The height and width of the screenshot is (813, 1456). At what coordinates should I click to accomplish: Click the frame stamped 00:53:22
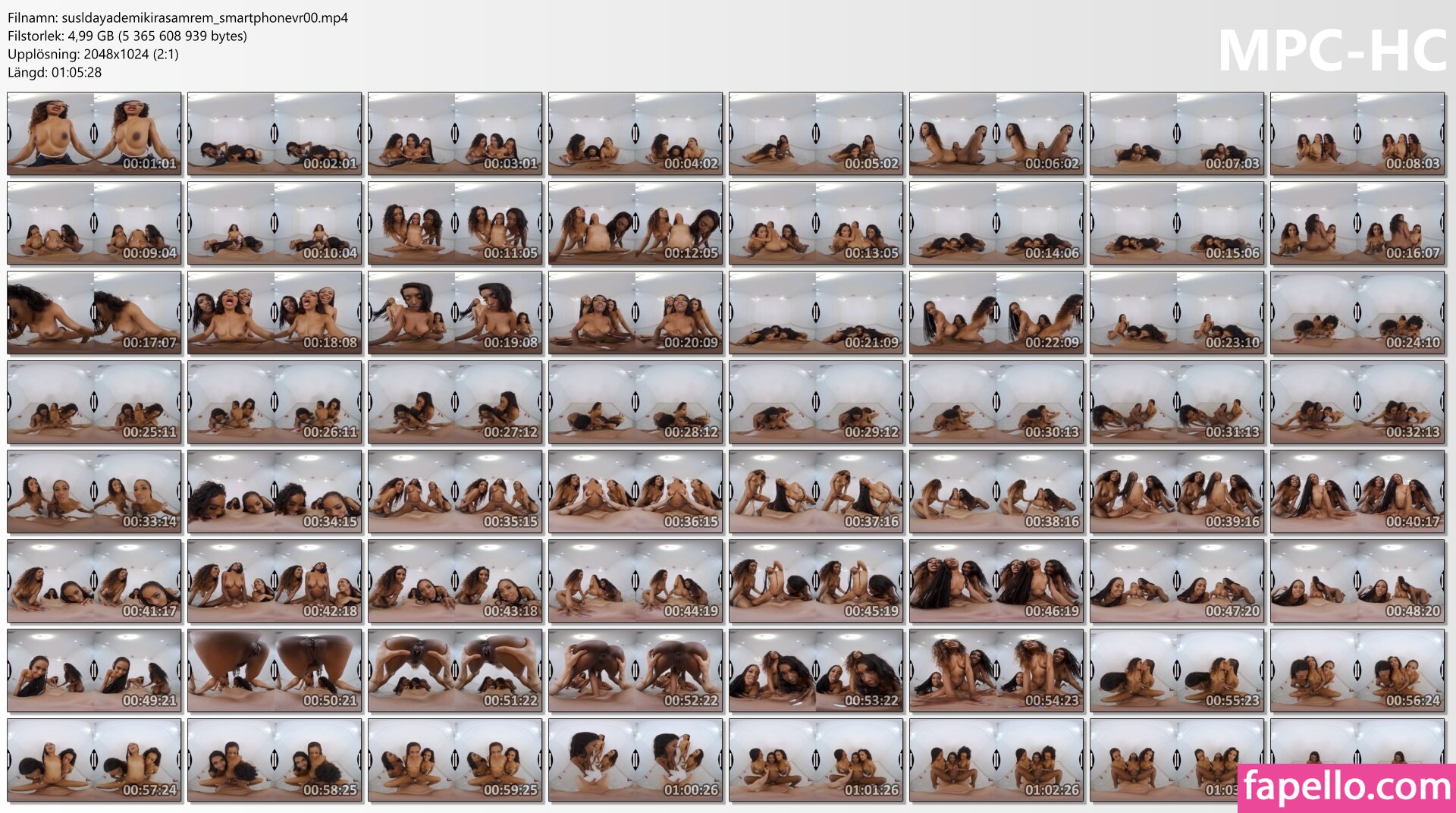click(816, 671)
